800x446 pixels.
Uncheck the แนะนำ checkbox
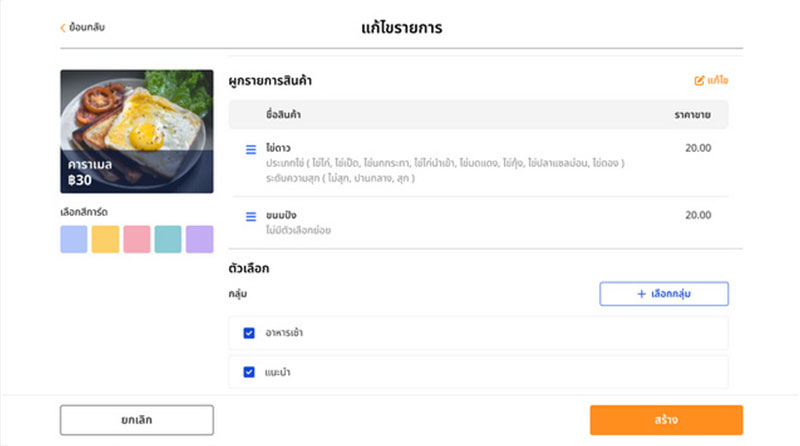tap(249, 372)
